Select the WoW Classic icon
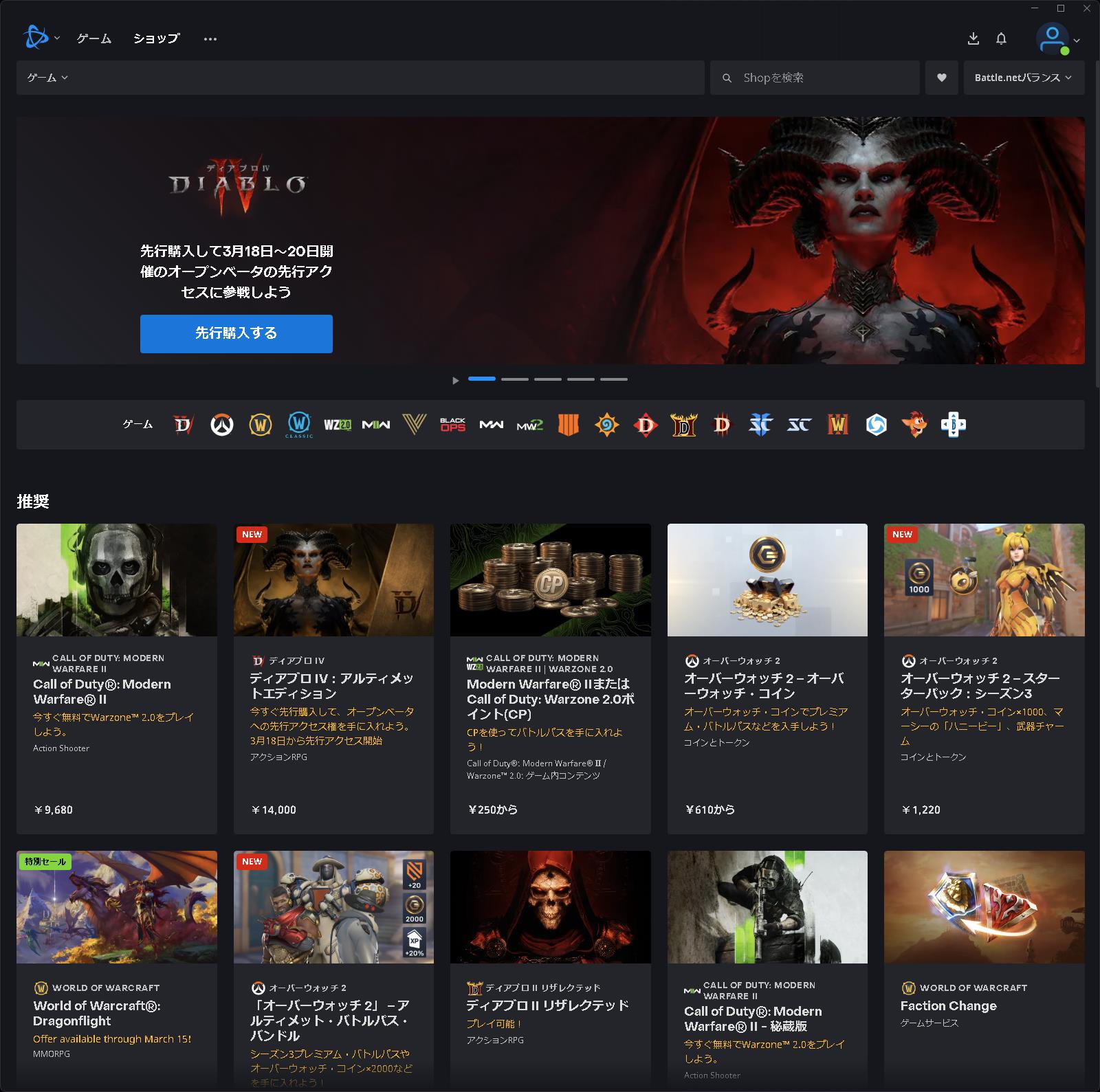The height and width of the screenshot is (1092, 1100). 299,425
